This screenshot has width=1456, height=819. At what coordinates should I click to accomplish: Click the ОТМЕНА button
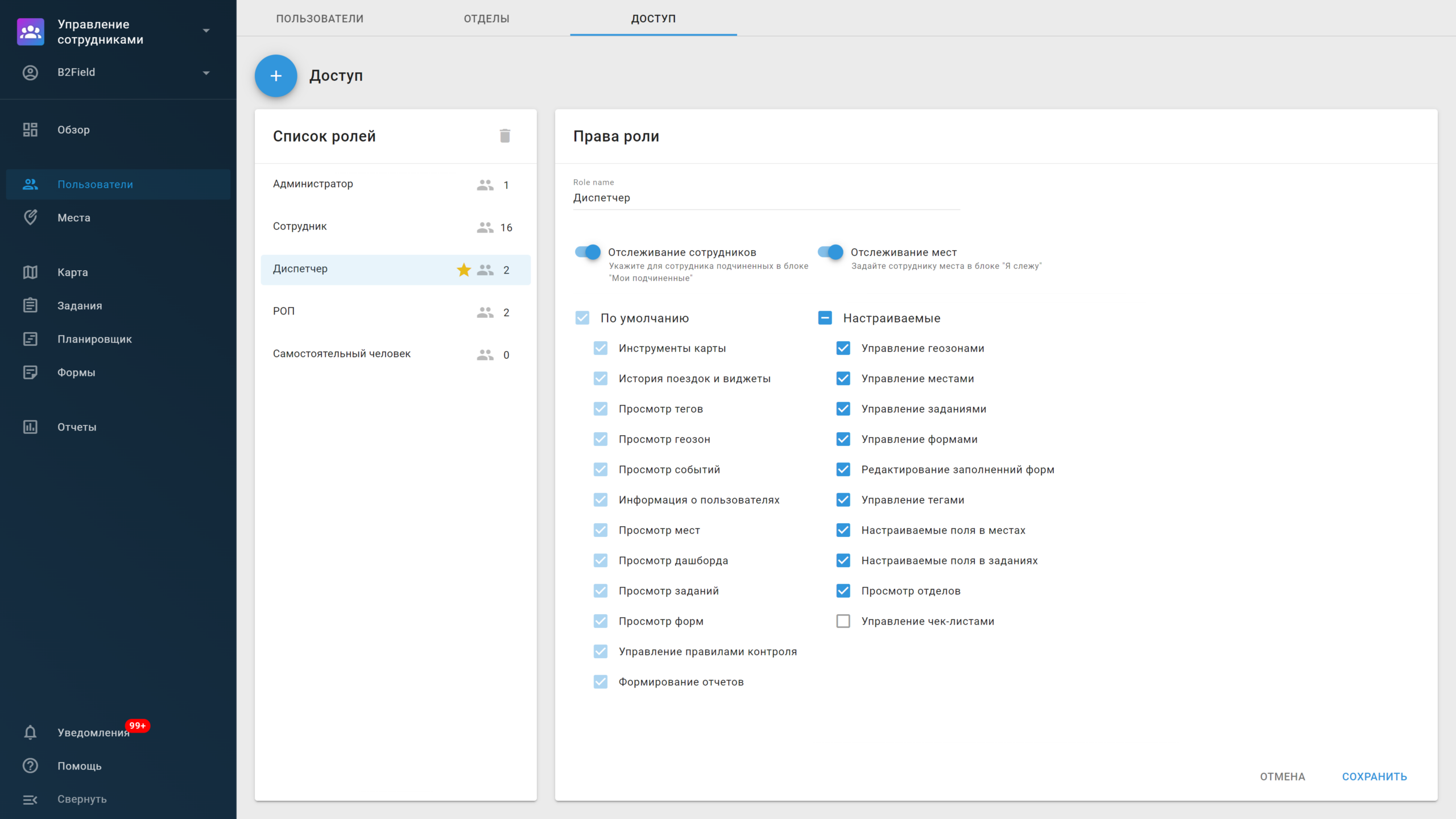(x=1283, y=777)
